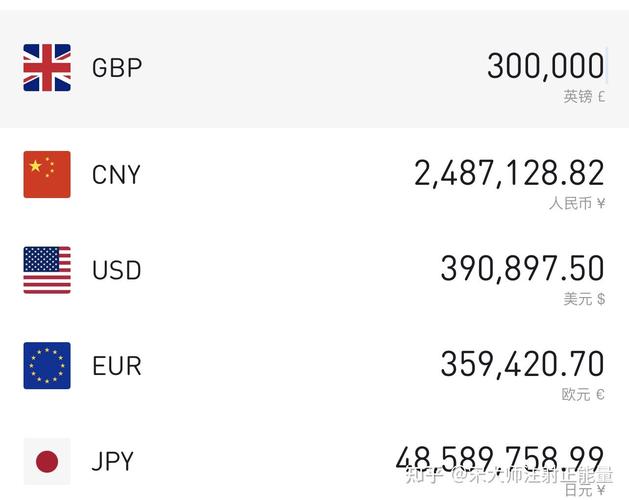Click the 英镑 £ currency label
The height and width of the screenshot is (500, 629).
point(584,97)
